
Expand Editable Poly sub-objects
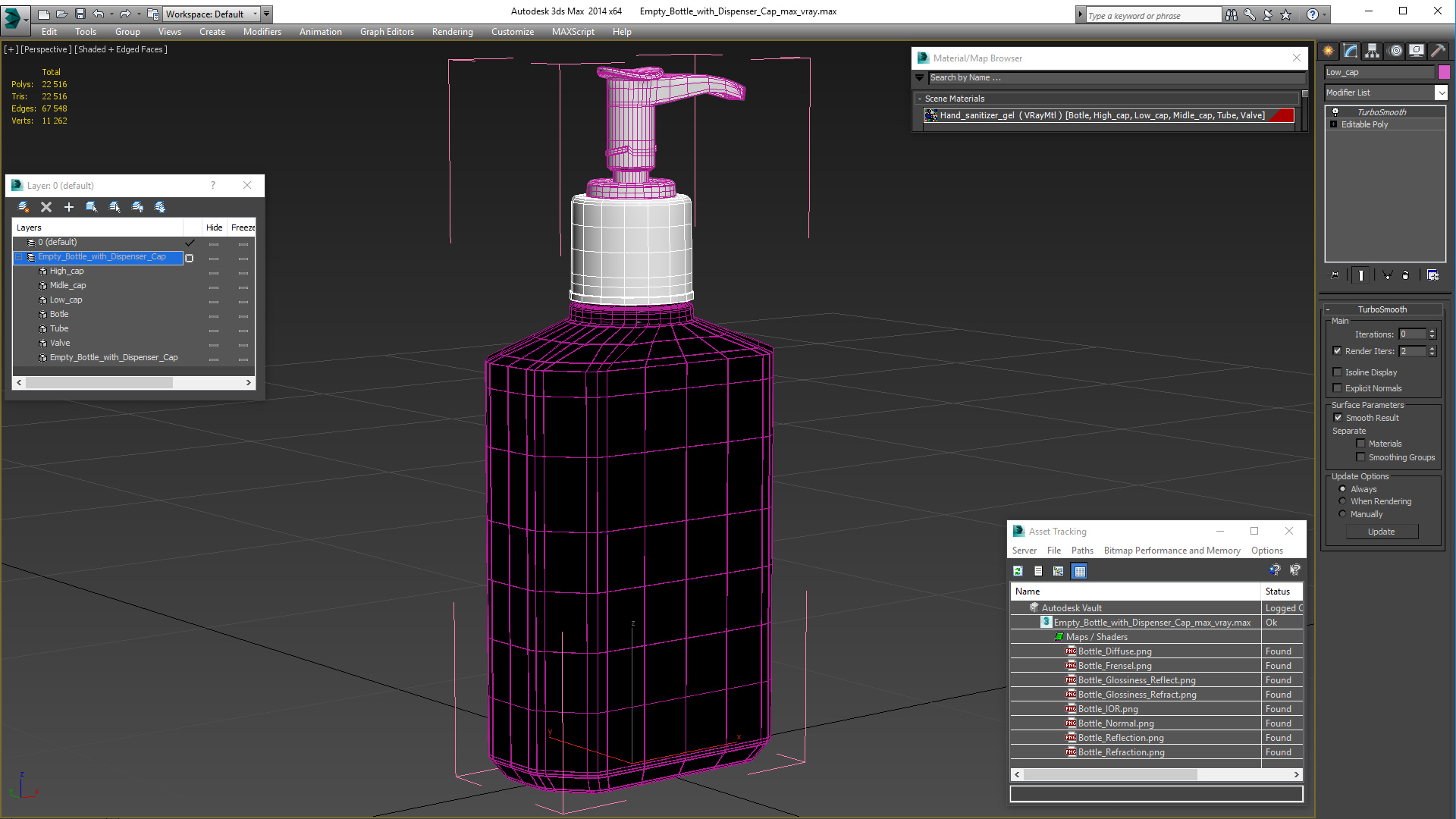1333,124
